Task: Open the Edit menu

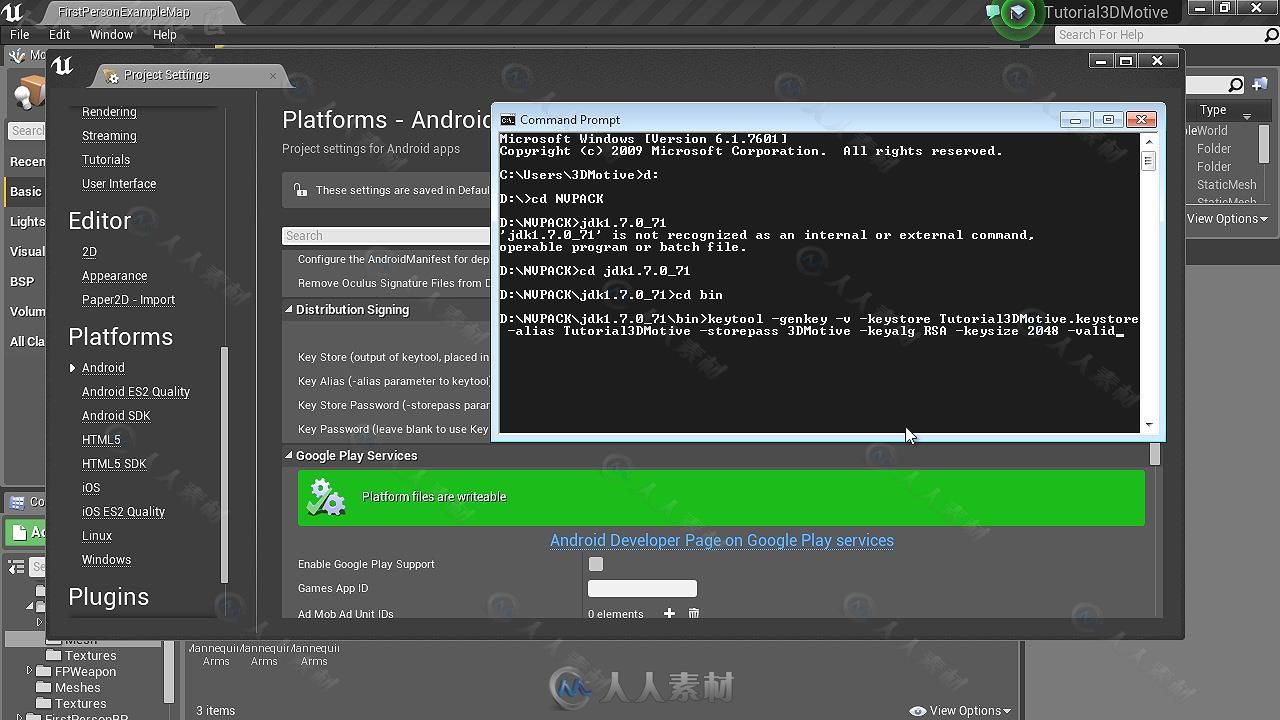Action: 60,34
